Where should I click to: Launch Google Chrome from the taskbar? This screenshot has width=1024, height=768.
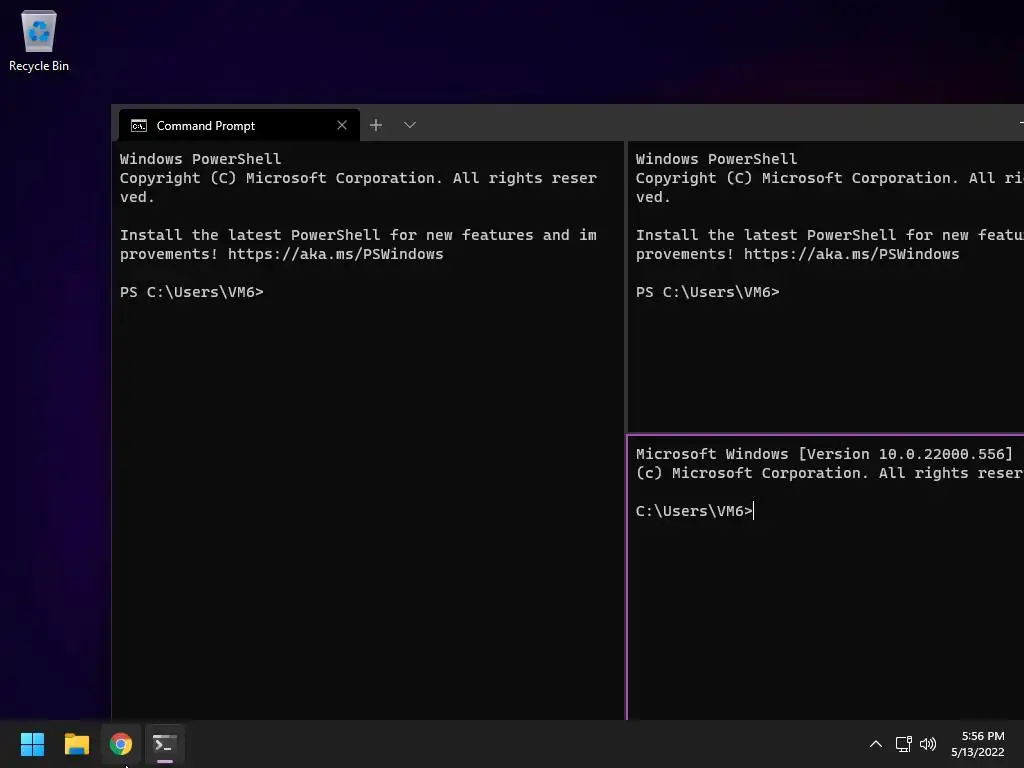[121, 744]
